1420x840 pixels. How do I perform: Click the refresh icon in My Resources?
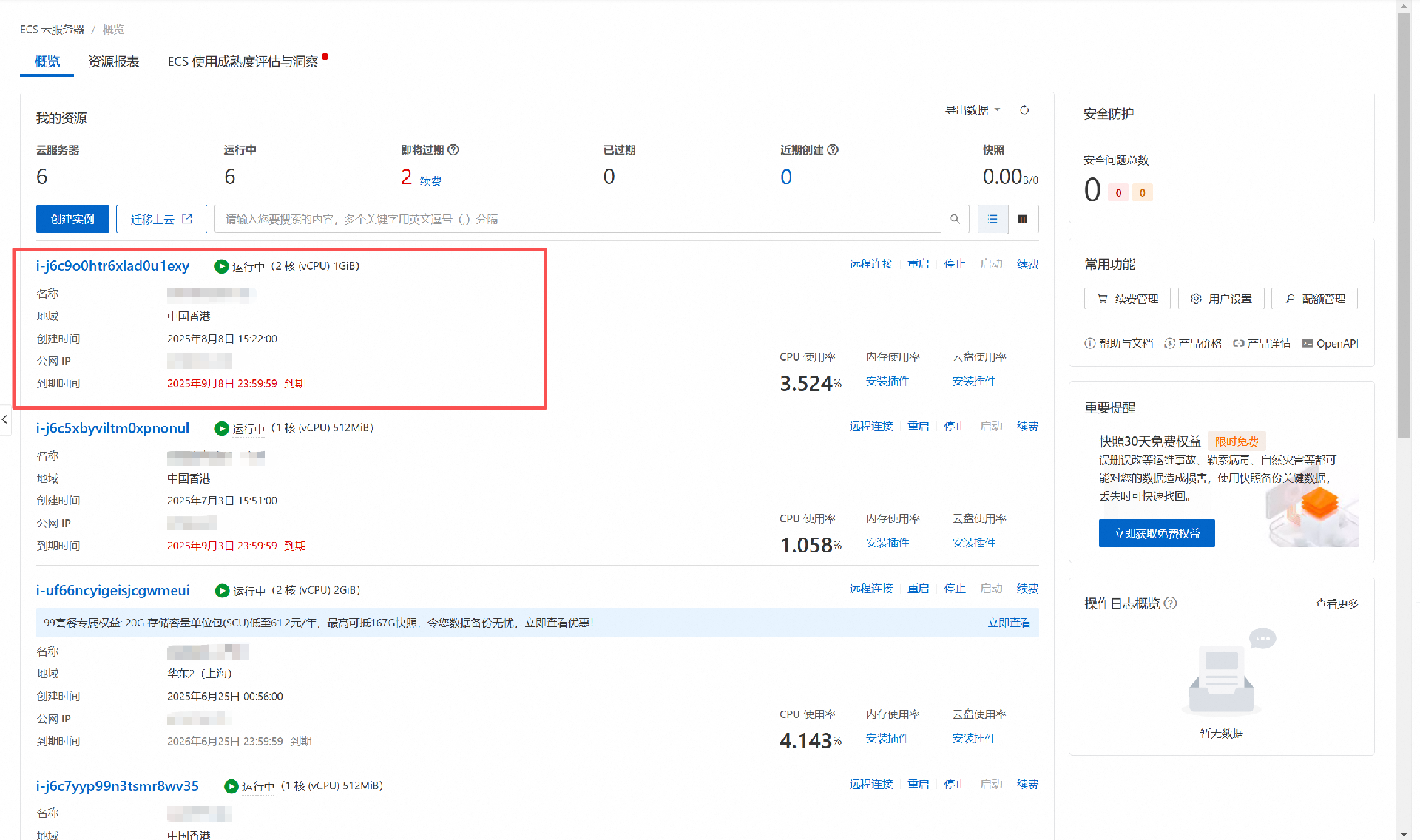[x=1024, y=110]
